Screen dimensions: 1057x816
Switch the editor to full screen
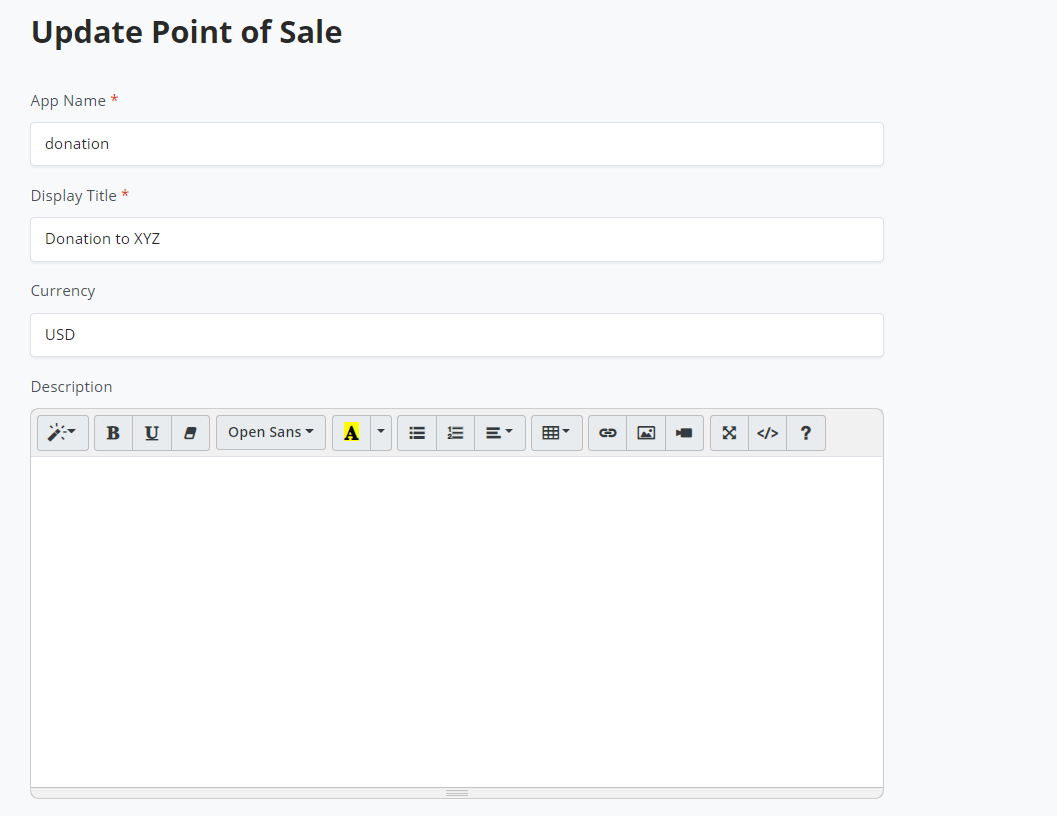[729, 433]
